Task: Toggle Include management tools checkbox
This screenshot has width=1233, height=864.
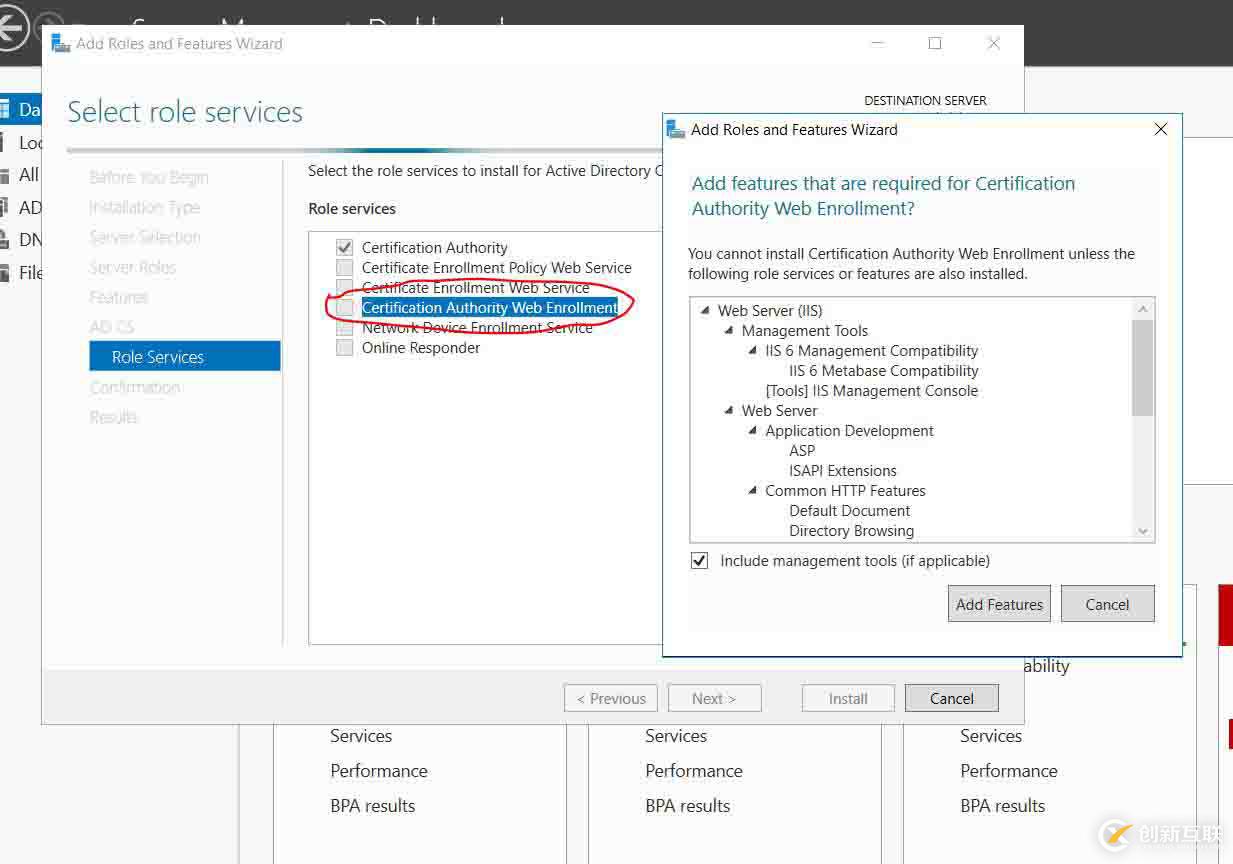Action: (700, 561)
